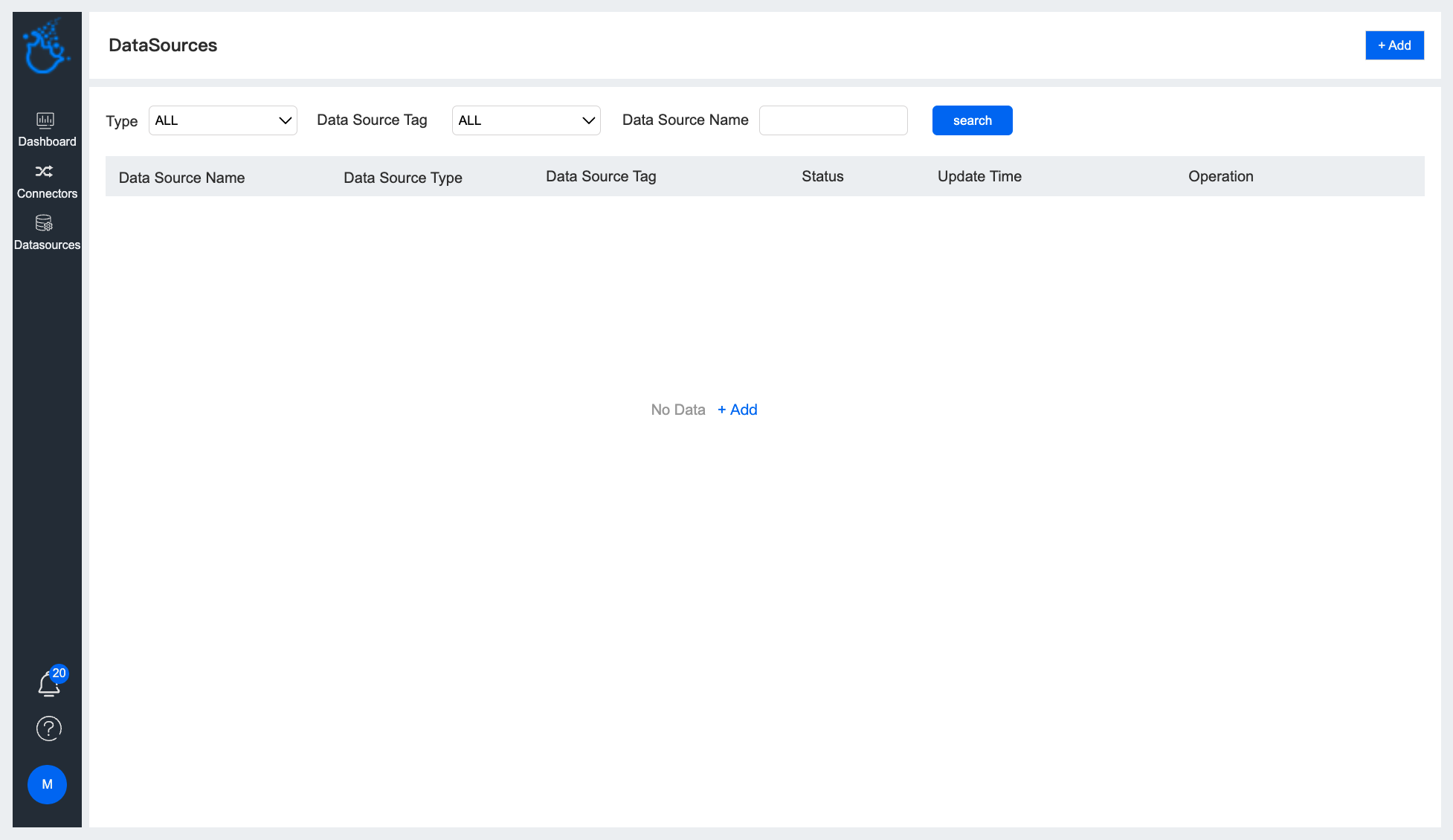1453x840 pixels.
Task: Click the Status column header
Action: [x=822, y=176]
